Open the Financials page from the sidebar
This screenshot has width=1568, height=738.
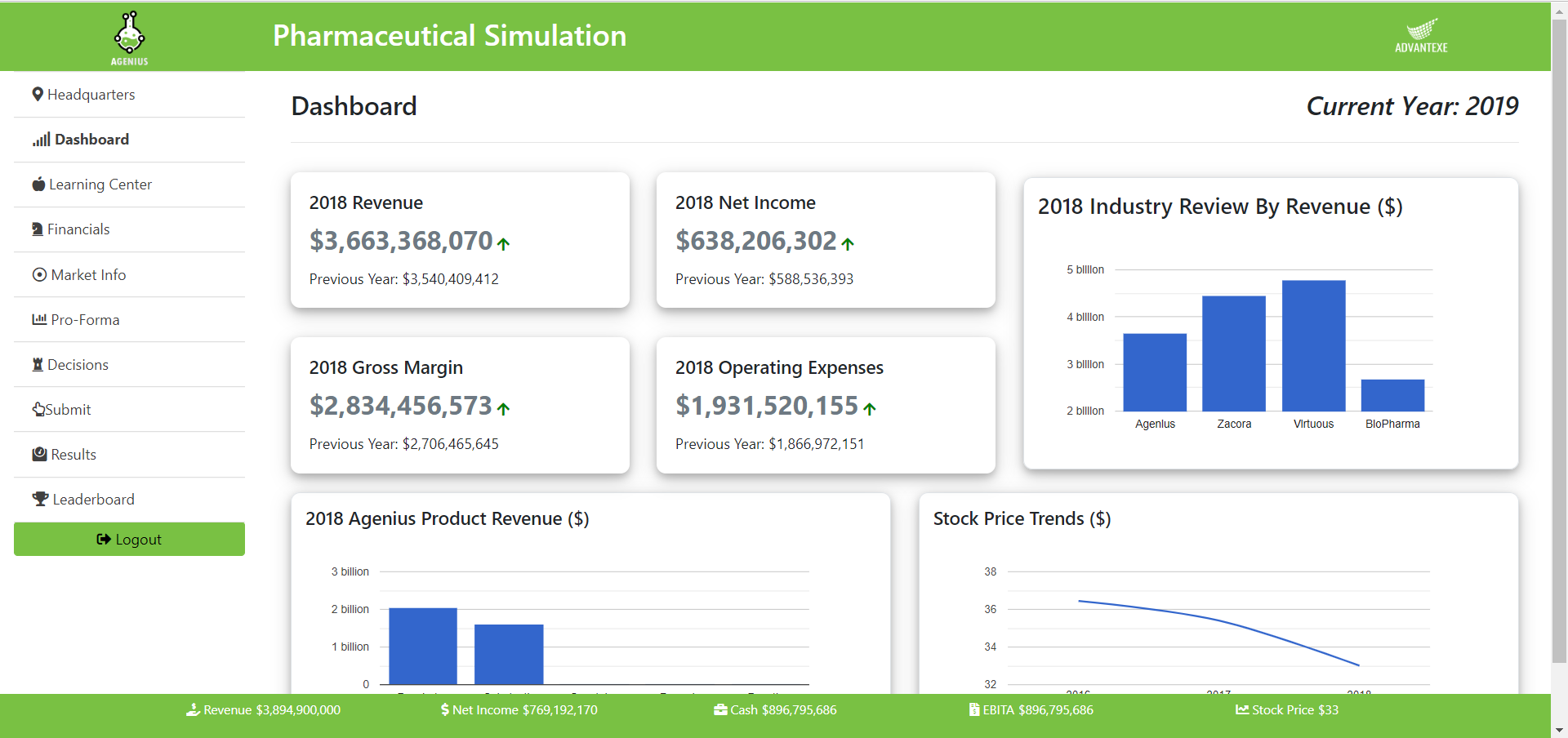point(79,229)
